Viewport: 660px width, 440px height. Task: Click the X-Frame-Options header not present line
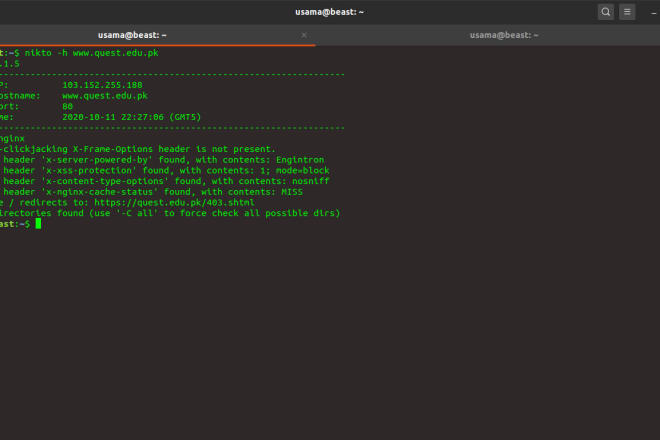click(138, 149)
